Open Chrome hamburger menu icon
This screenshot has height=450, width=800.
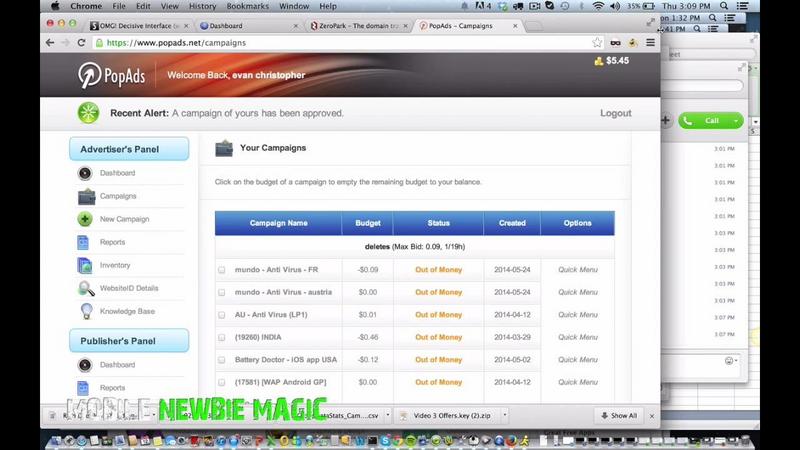[x=650, y=43]
